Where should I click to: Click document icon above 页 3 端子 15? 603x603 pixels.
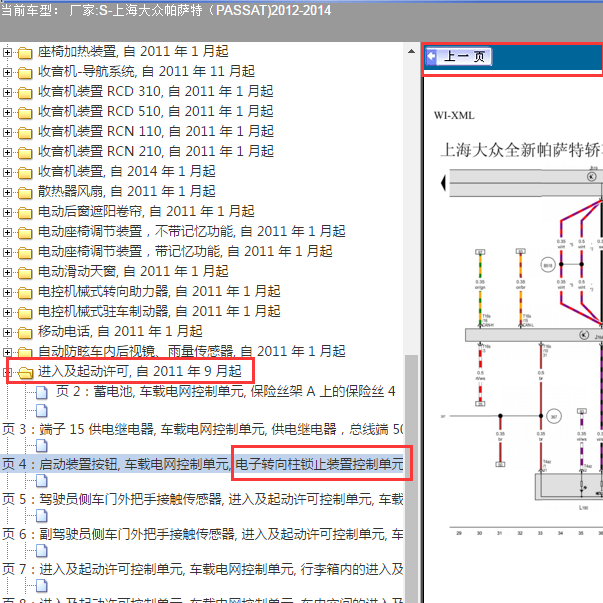click(42, 411)
